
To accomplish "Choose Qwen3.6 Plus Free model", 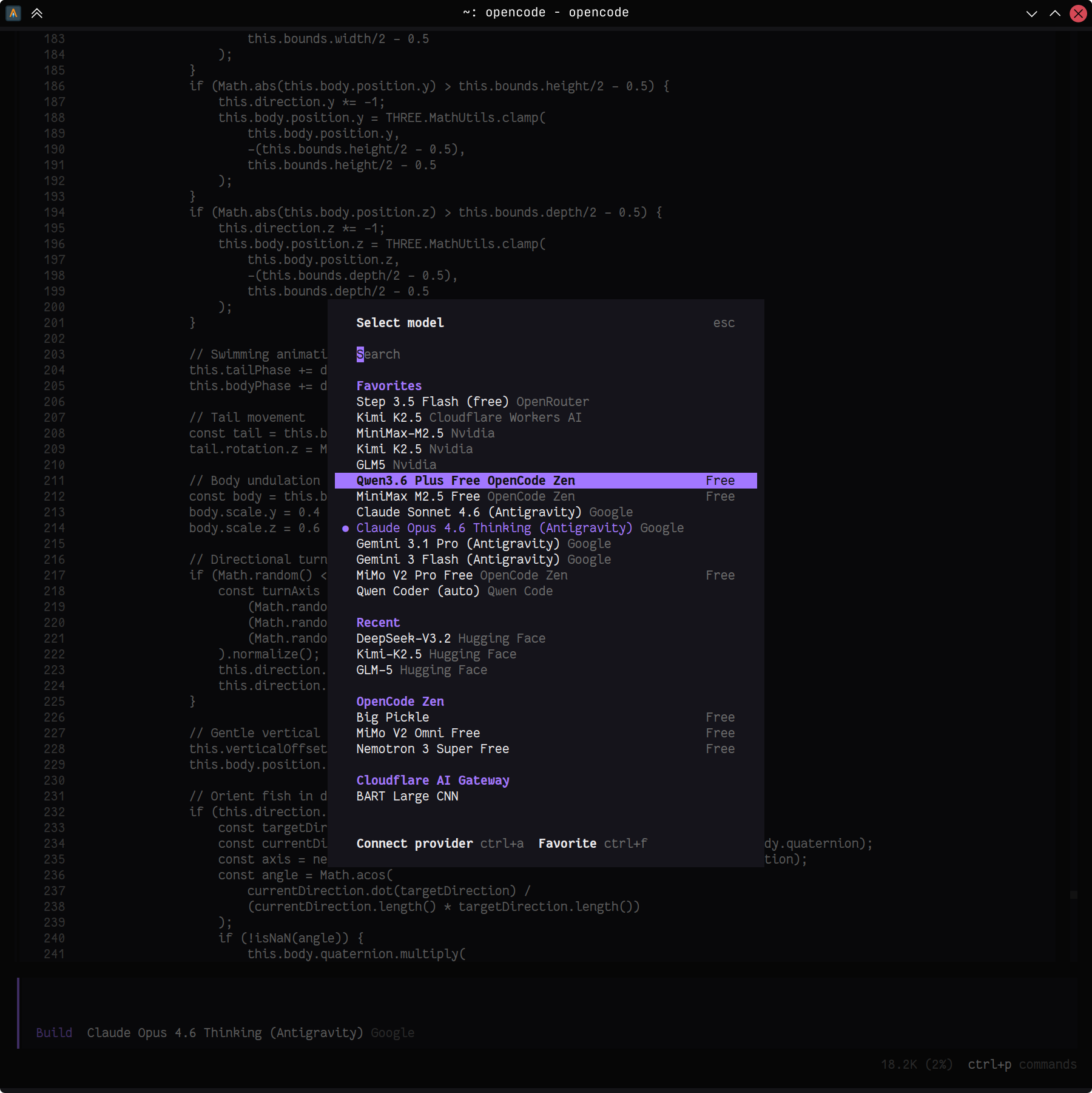I will pyautogui.click(x=465, y=481).
